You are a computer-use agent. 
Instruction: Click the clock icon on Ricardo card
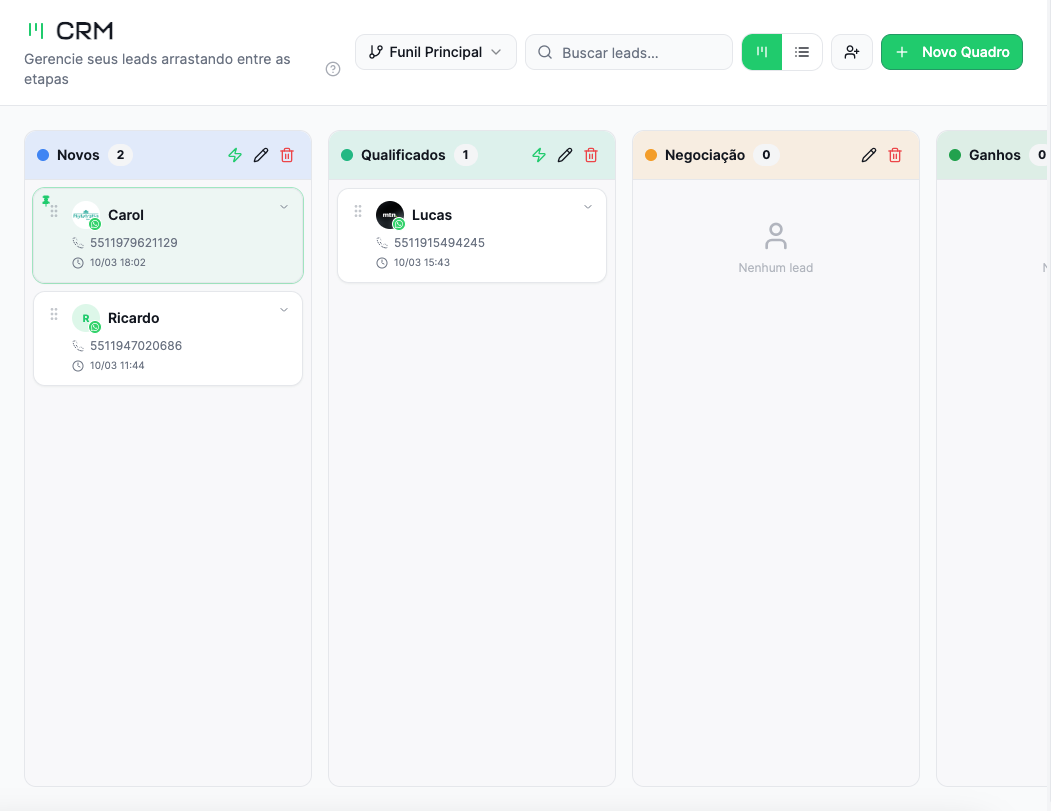[78, 366]
